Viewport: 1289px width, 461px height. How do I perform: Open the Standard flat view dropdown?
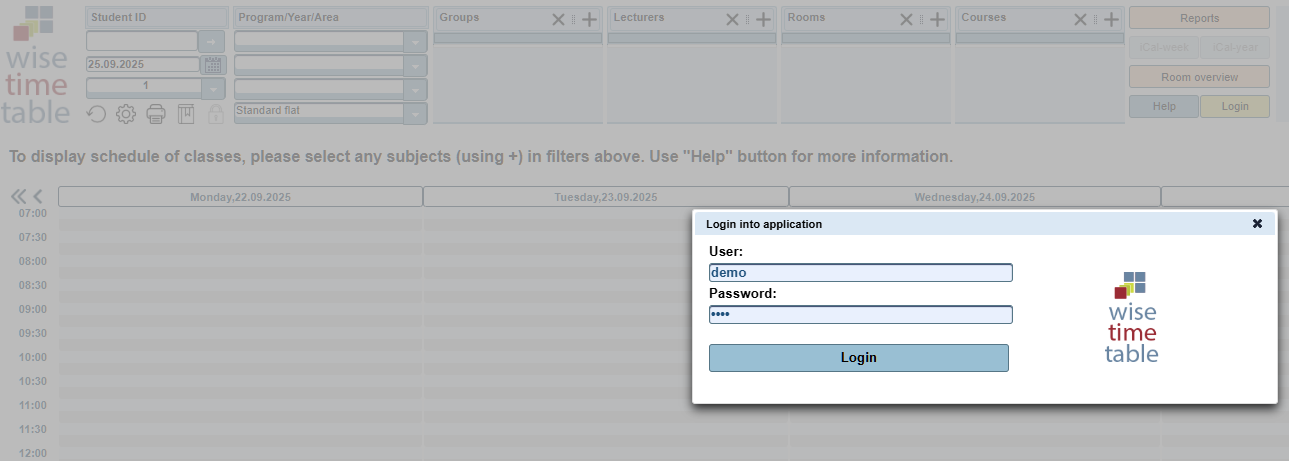tap(415, 114)
